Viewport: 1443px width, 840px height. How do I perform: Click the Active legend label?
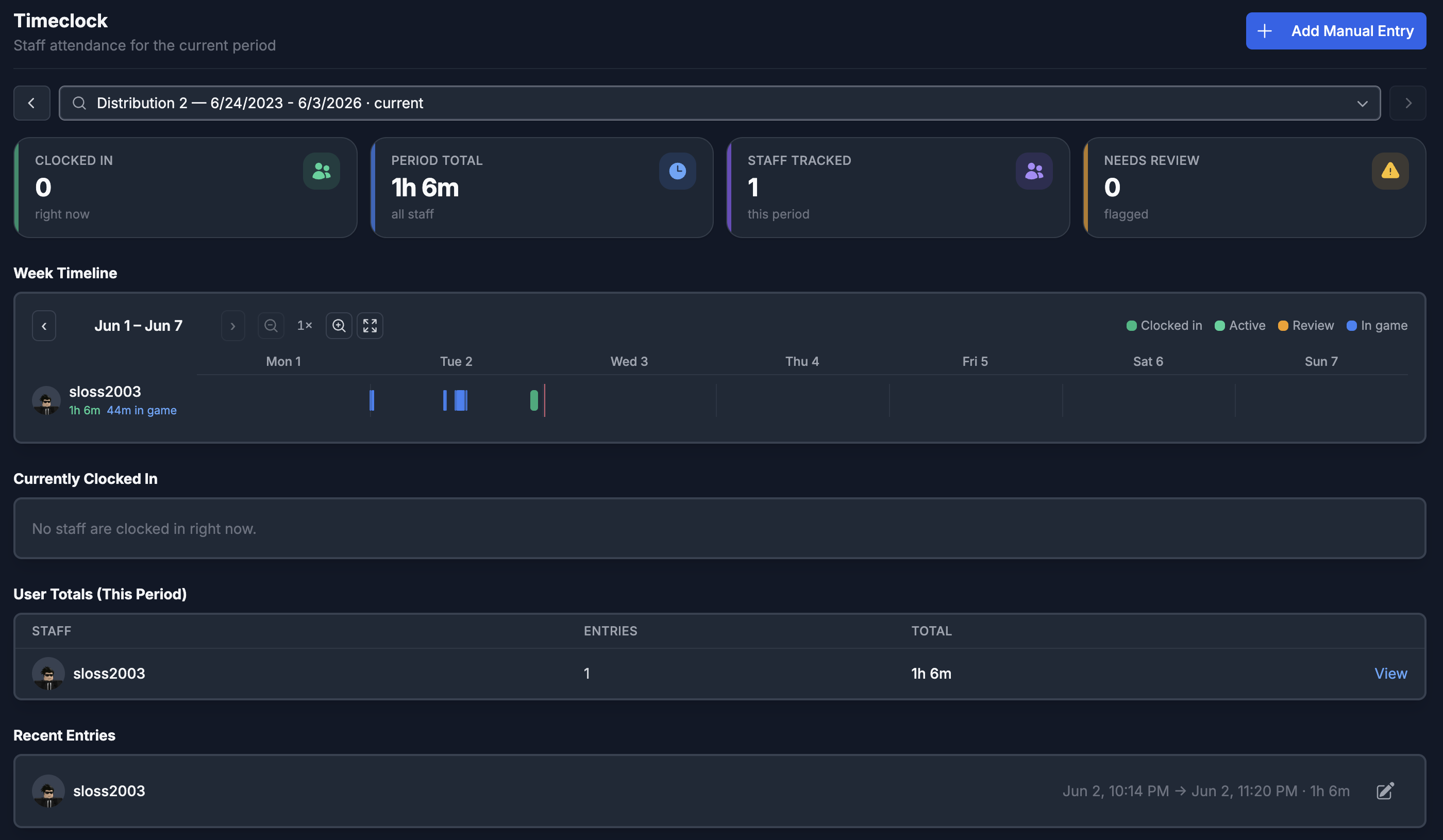point(1247,325)
